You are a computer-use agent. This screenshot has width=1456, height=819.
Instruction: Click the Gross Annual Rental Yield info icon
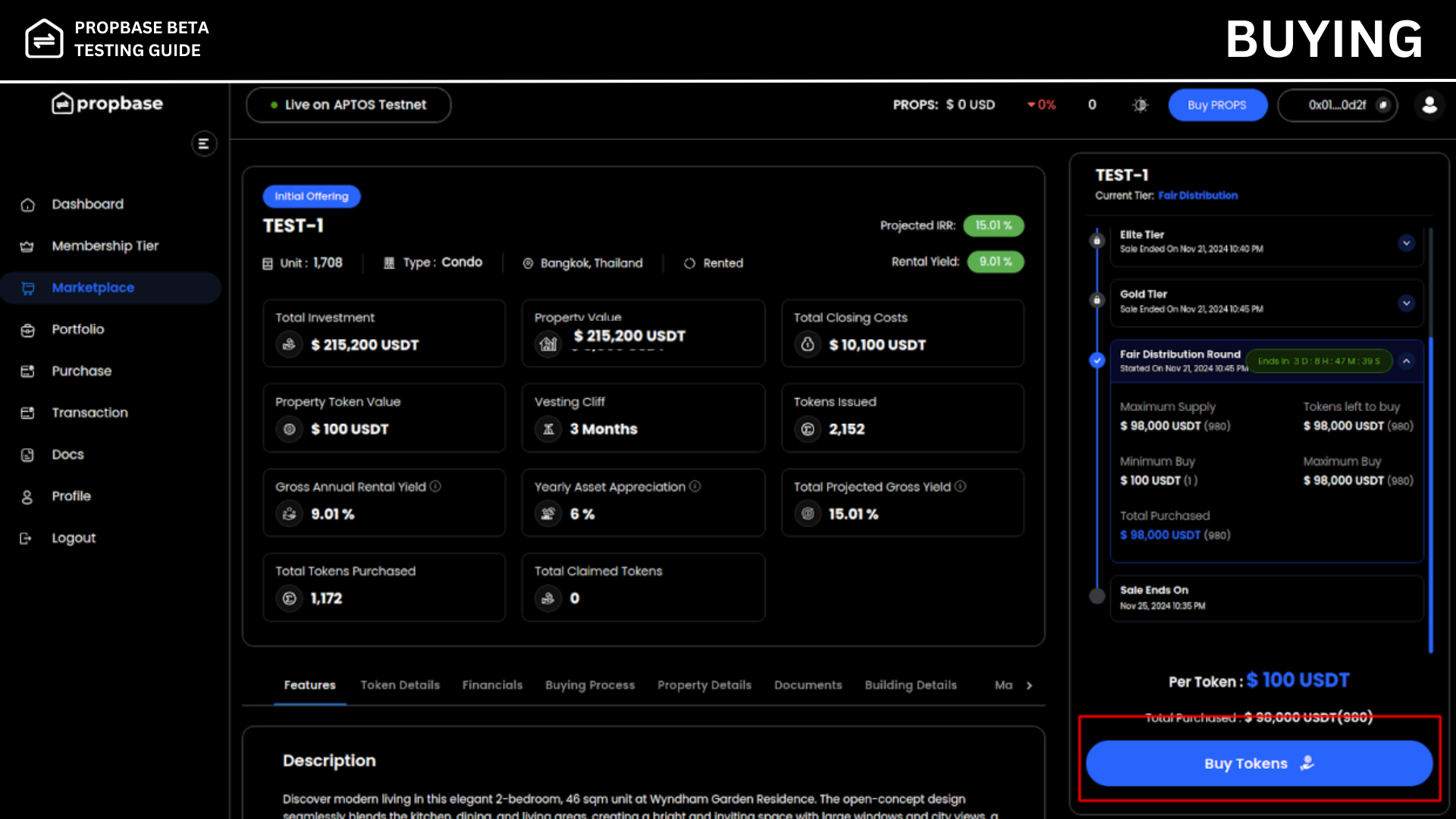pyautogui.click(x=435, y=486)
